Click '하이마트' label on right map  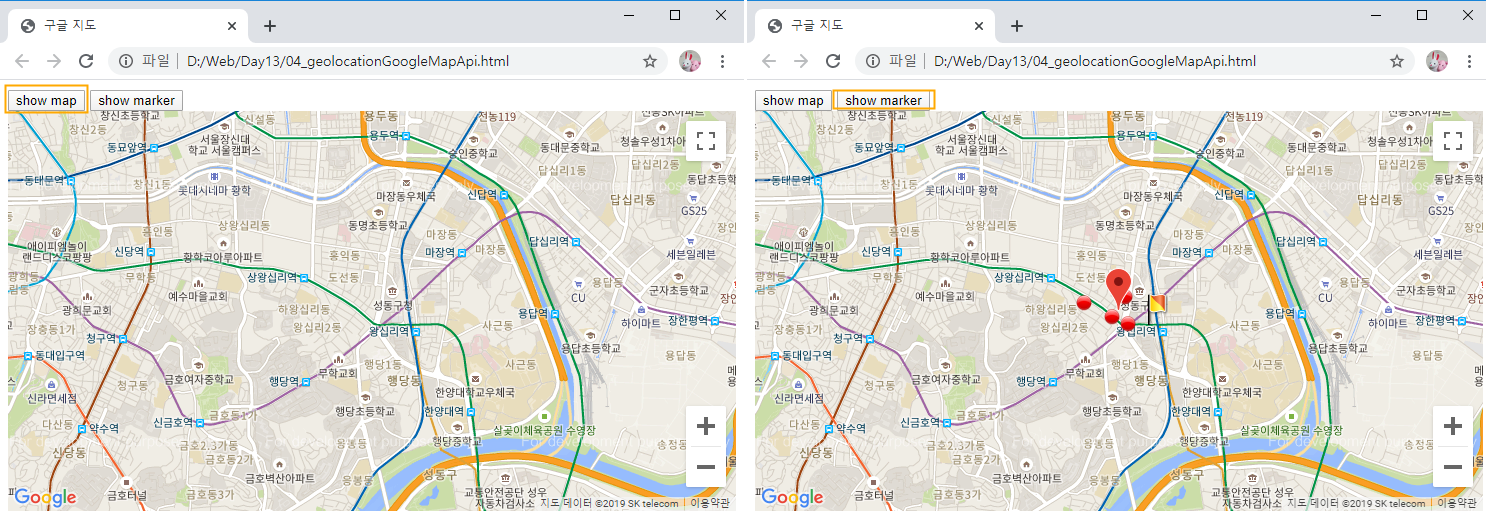pyautogui.click(x=1388, y=323)
